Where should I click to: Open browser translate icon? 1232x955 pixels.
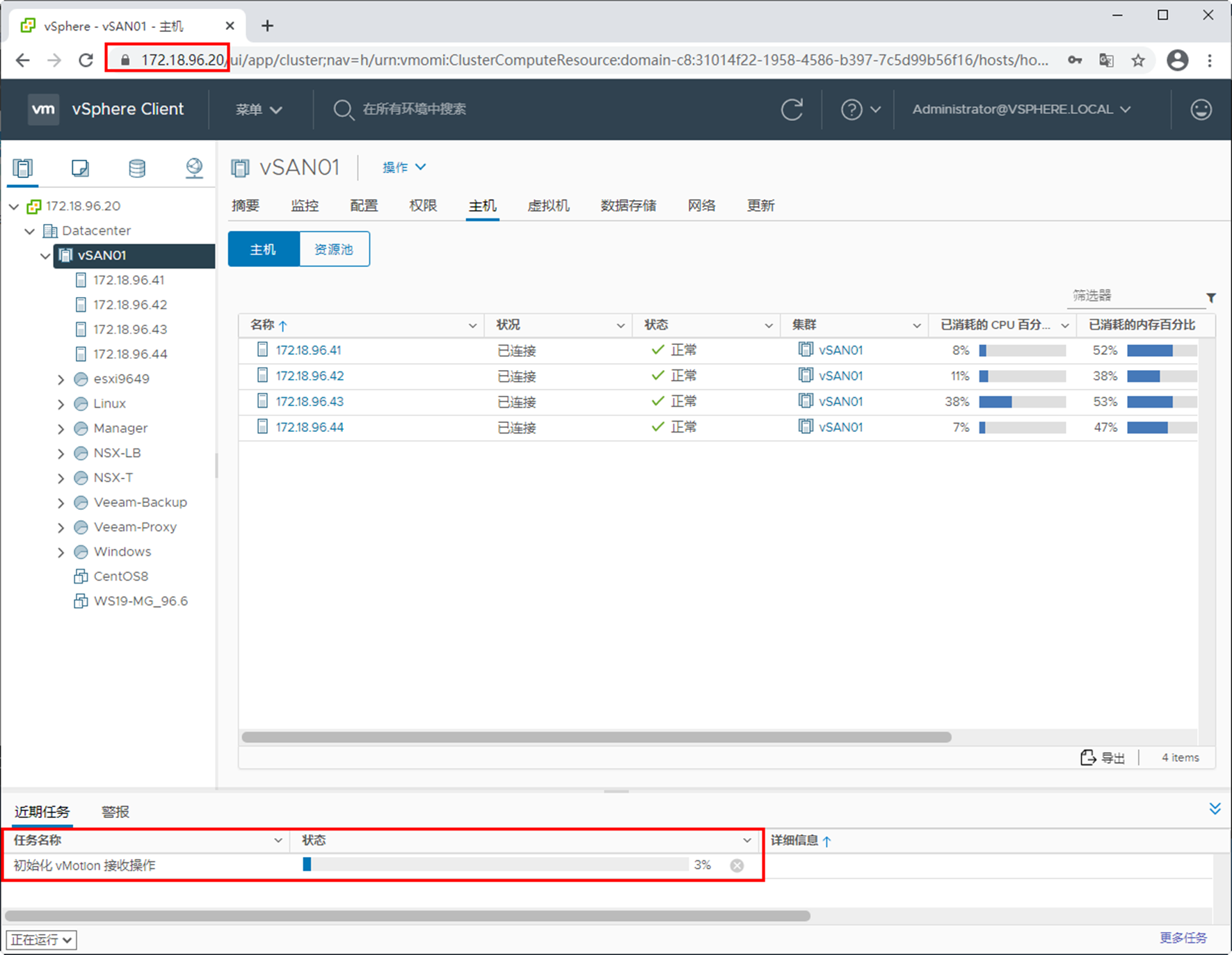pyautogui.click(x=1106, y=61)
